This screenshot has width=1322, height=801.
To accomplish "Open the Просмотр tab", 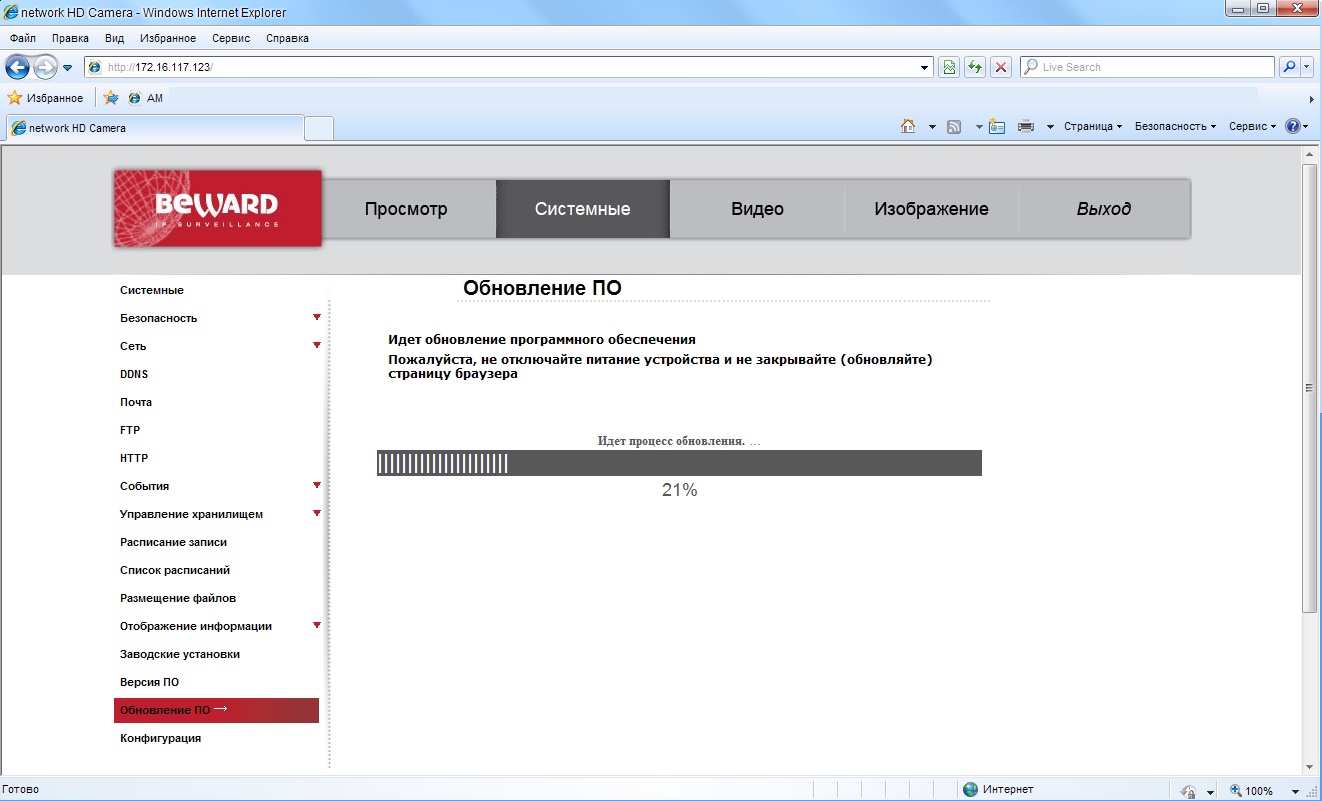I will click(x=406, y=209).
